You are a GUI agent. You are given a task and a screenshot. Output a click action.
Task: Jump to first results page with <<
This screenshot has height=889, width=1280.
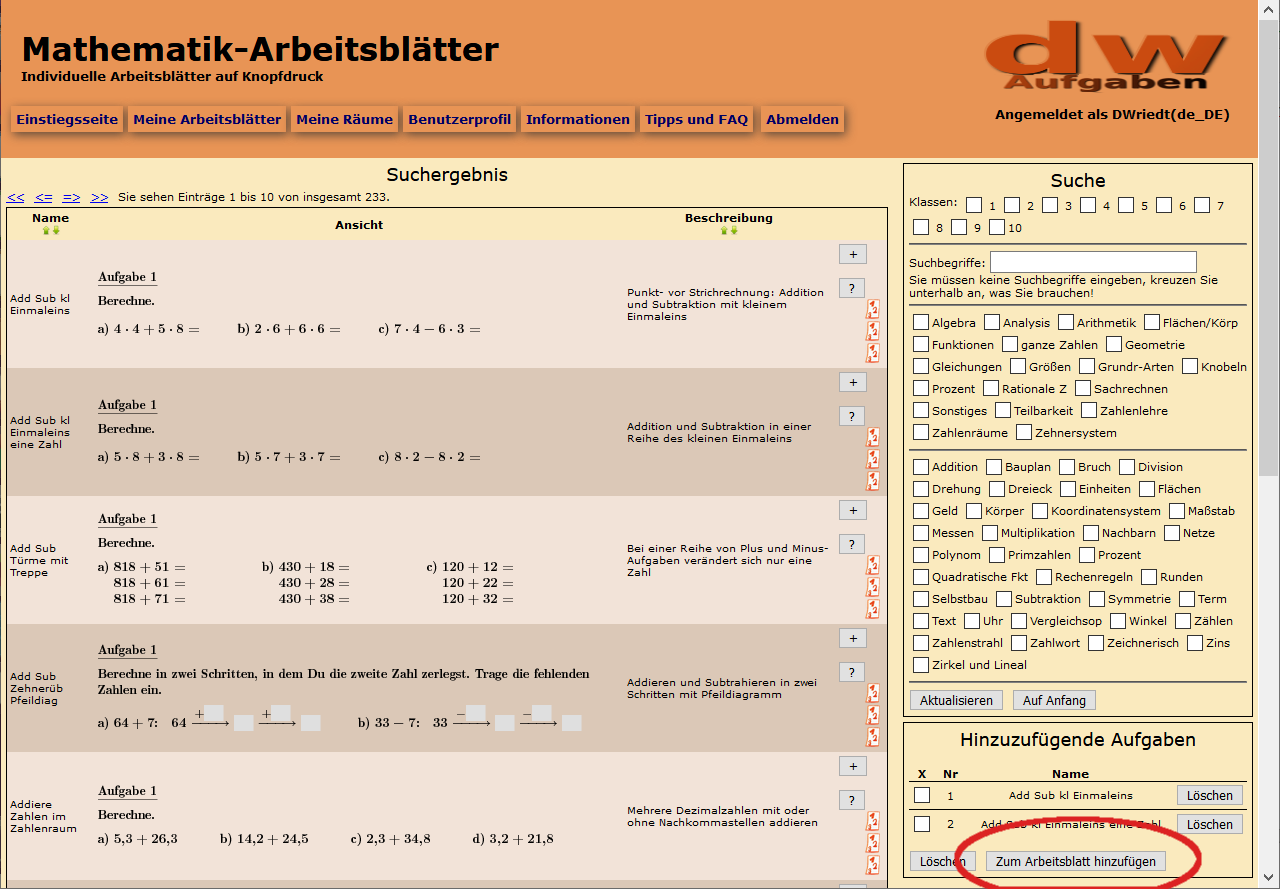(x=15, y=197)
